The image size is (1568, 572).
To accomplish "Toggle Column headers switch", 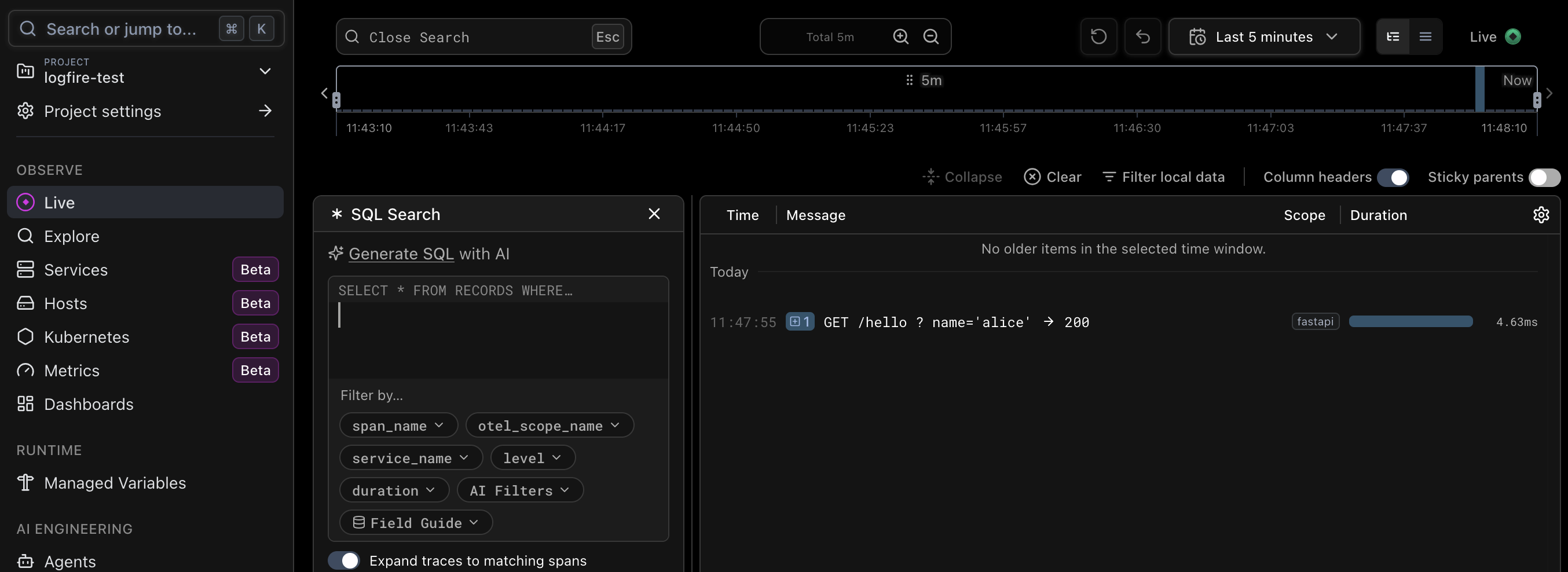I will [x=1392, y=177].
